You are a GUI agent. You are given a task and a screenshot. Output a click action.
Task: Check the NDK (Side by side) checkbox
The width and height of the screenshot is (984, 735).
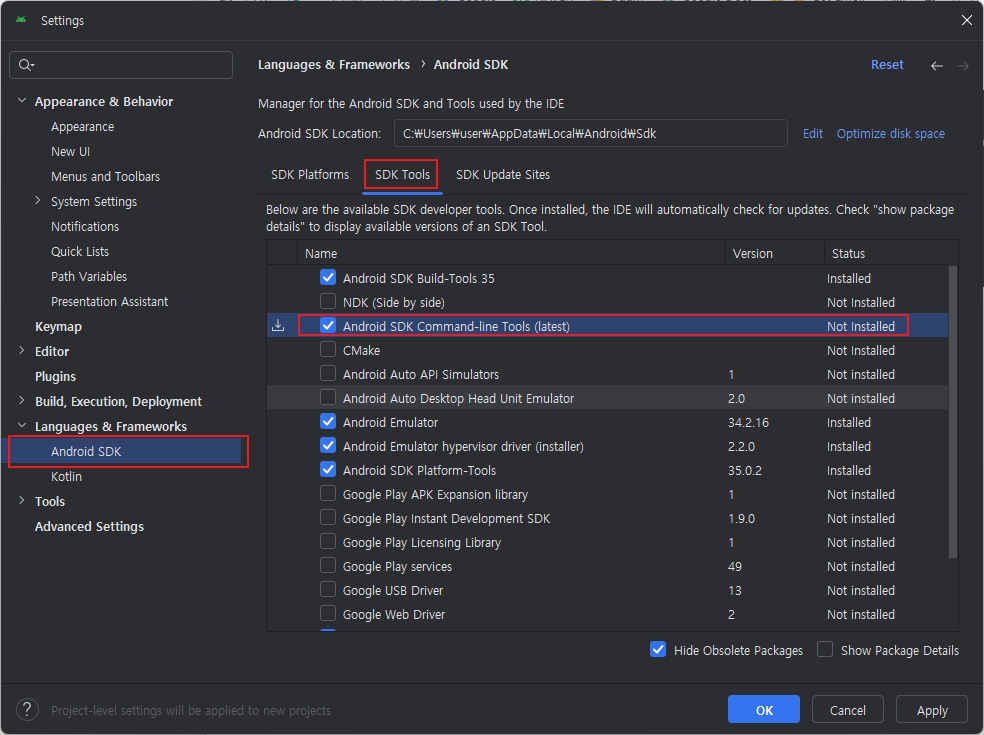click(328, 301)
